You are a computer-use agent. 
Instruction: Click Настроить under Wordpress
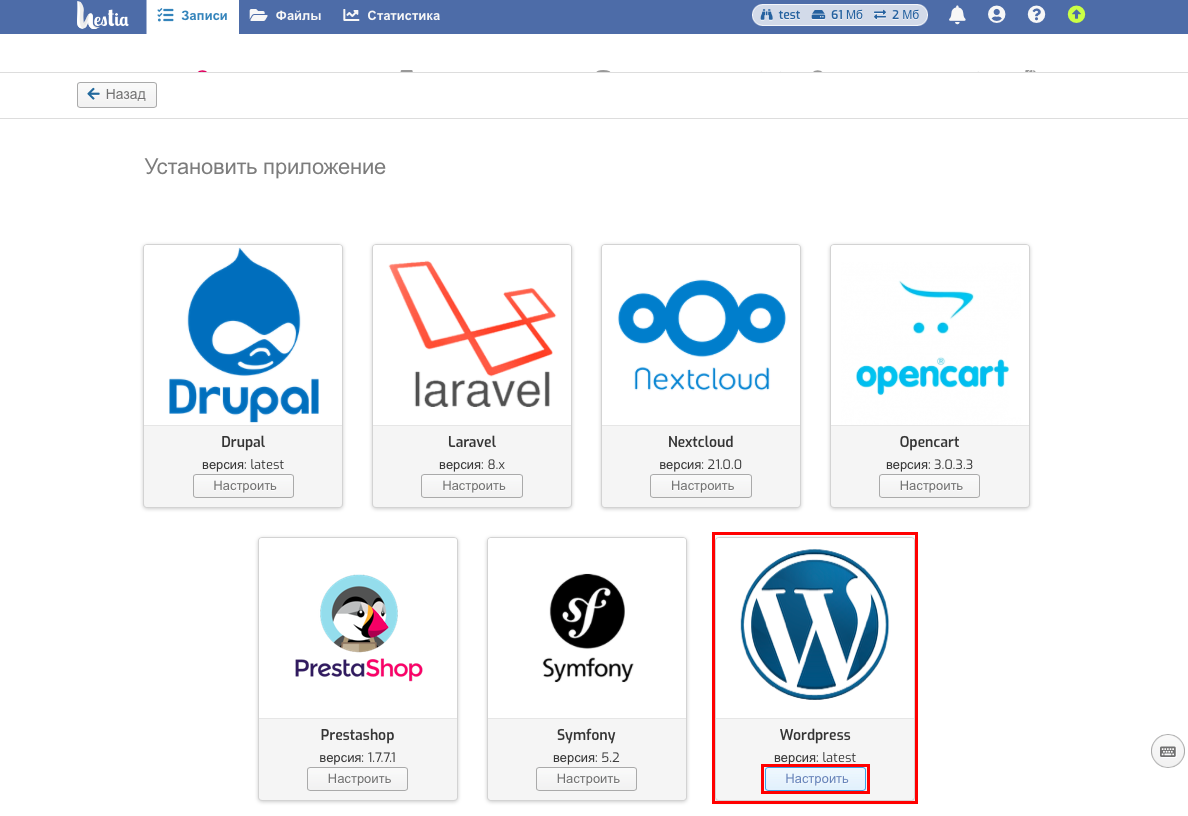coord(815,779)
